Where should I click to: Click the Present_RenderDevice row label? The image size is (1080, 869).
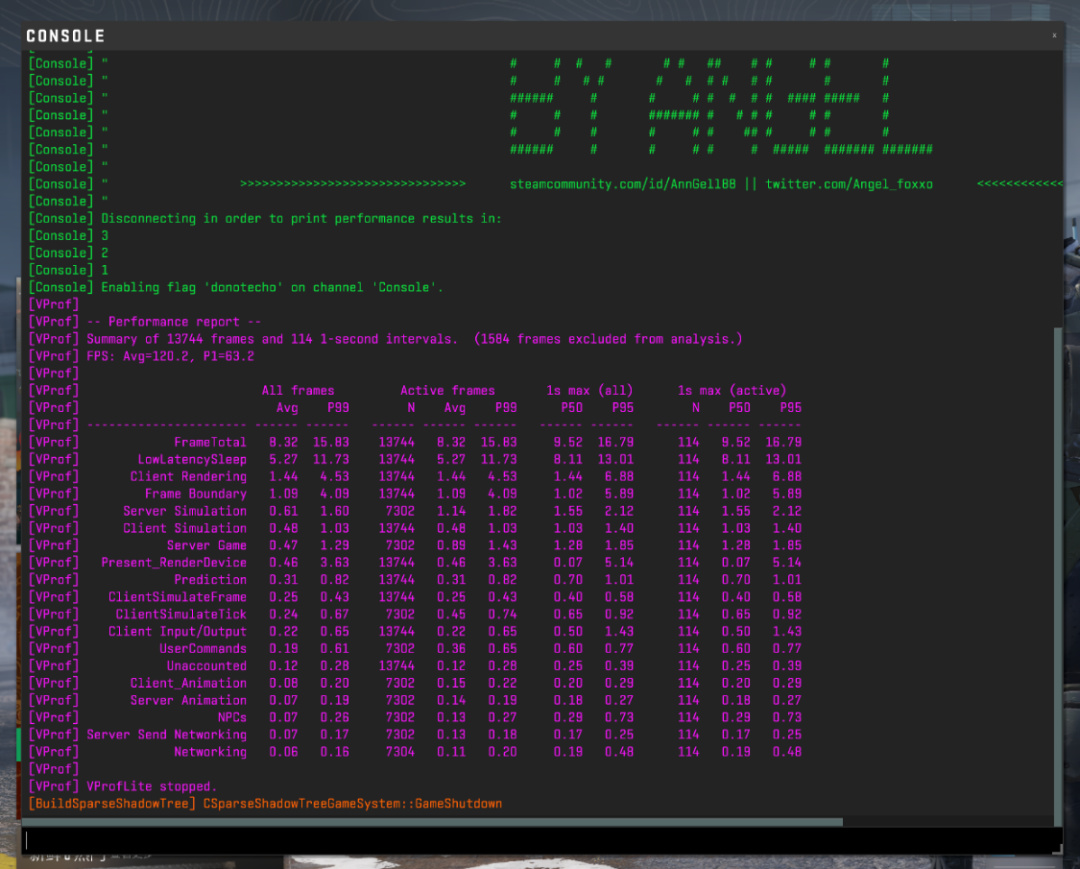pos(174,563)
